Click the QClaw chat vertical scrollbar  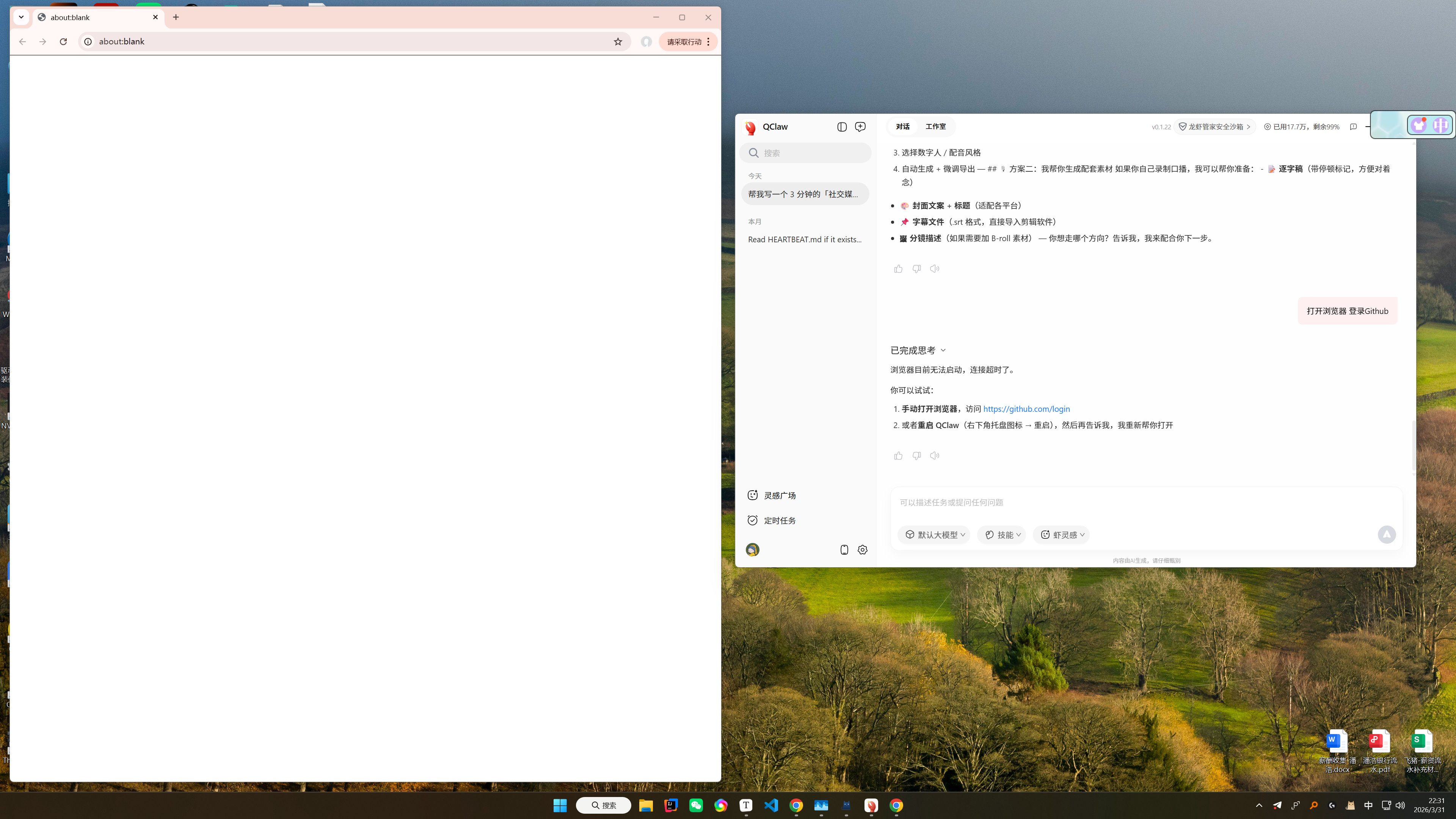(1414, 445)
